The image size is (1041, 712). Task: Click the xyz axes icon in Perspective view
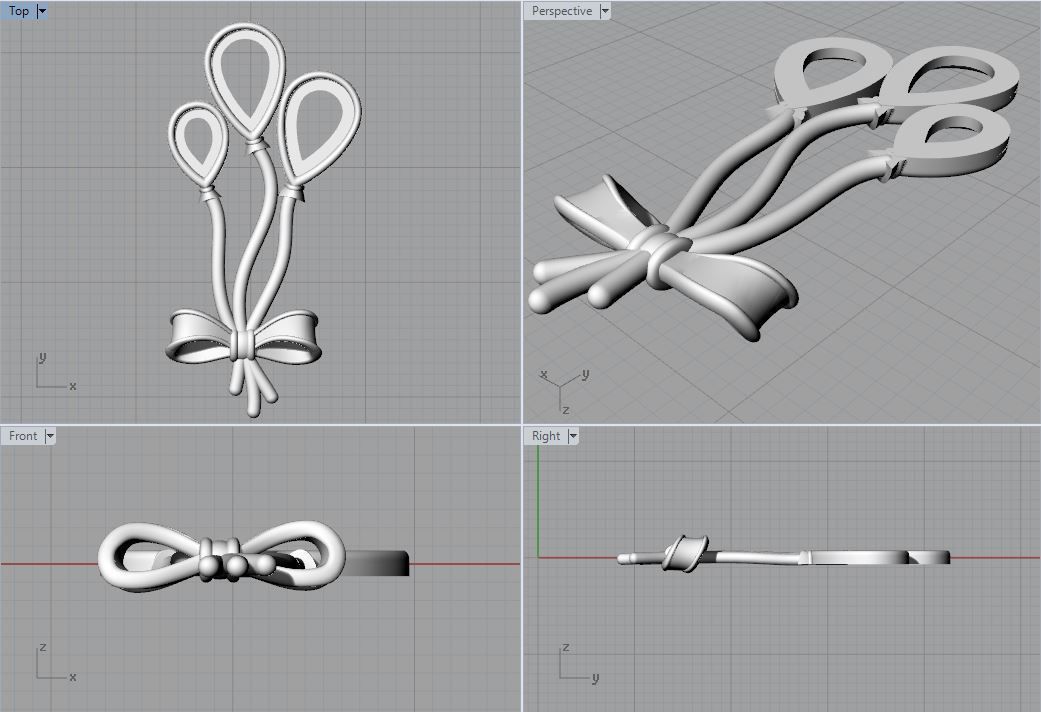coord(564,391)
